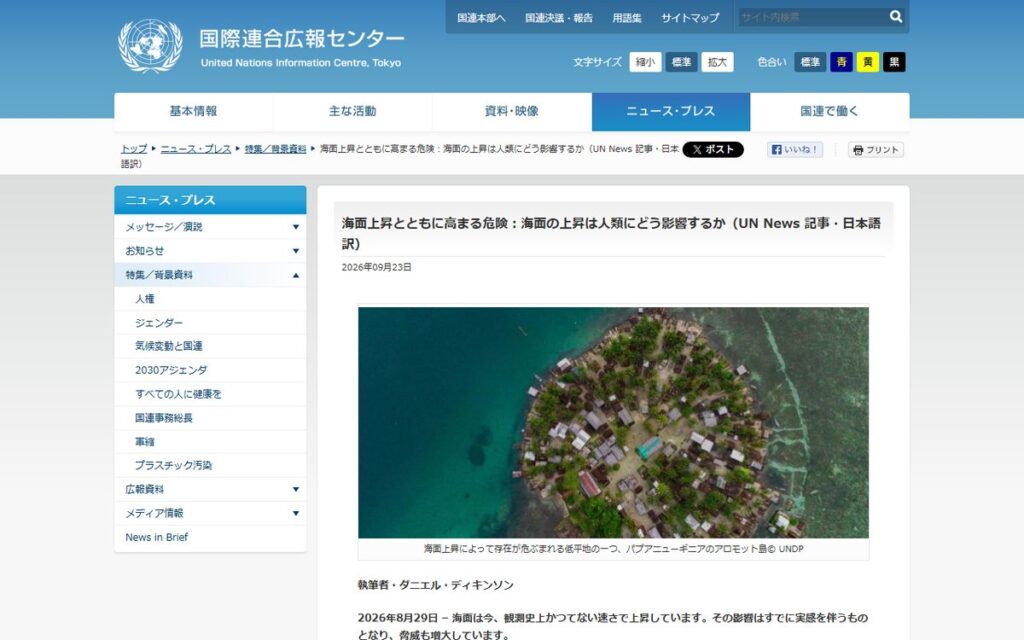Click author line 執筆者・ダニエル・ディキンソン

pos(436,585)
